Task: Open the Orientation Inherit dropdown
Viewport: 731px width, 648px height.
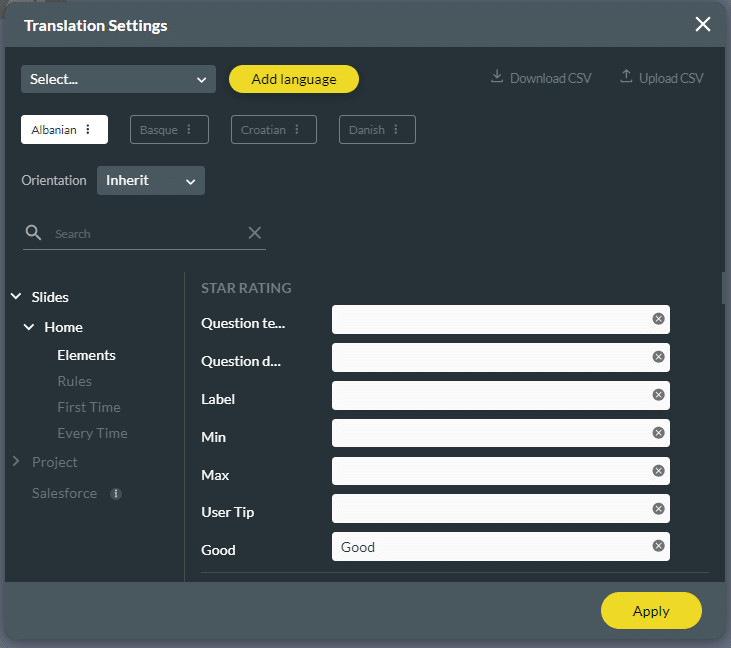Action: pos(151,181)
